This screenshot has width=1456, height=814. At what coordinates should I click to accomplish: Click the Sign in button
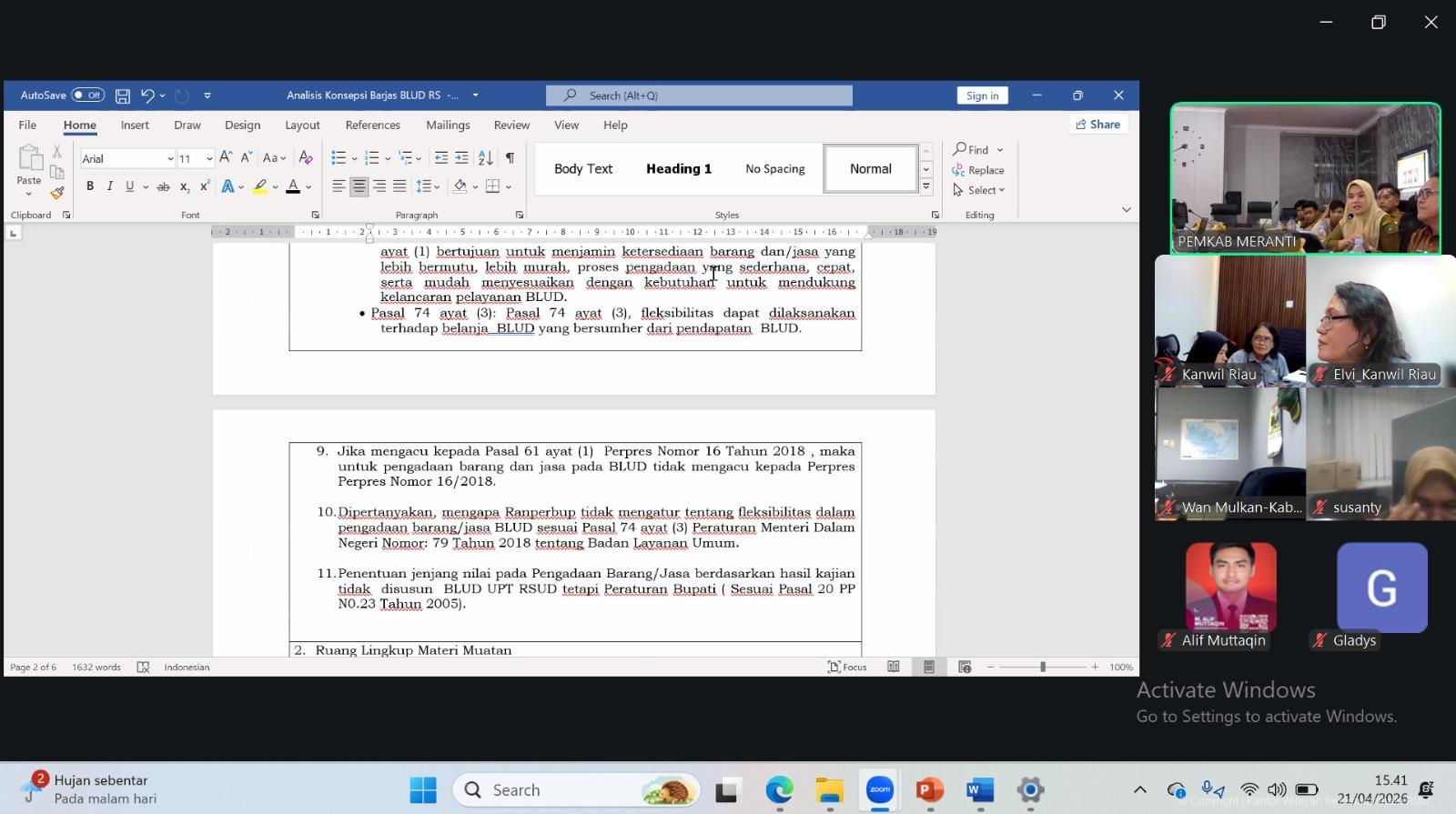tap(982, 95)
